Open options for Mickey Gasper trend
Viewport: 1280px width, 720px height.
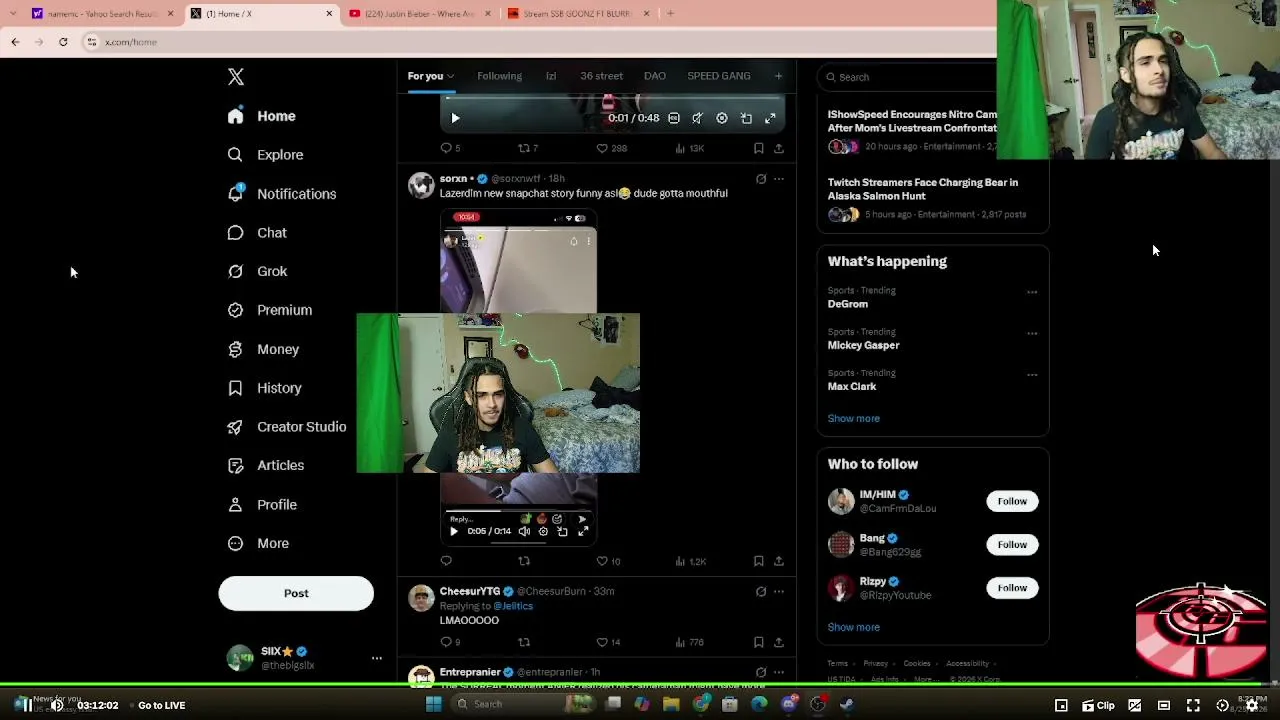pos(1032,333)
